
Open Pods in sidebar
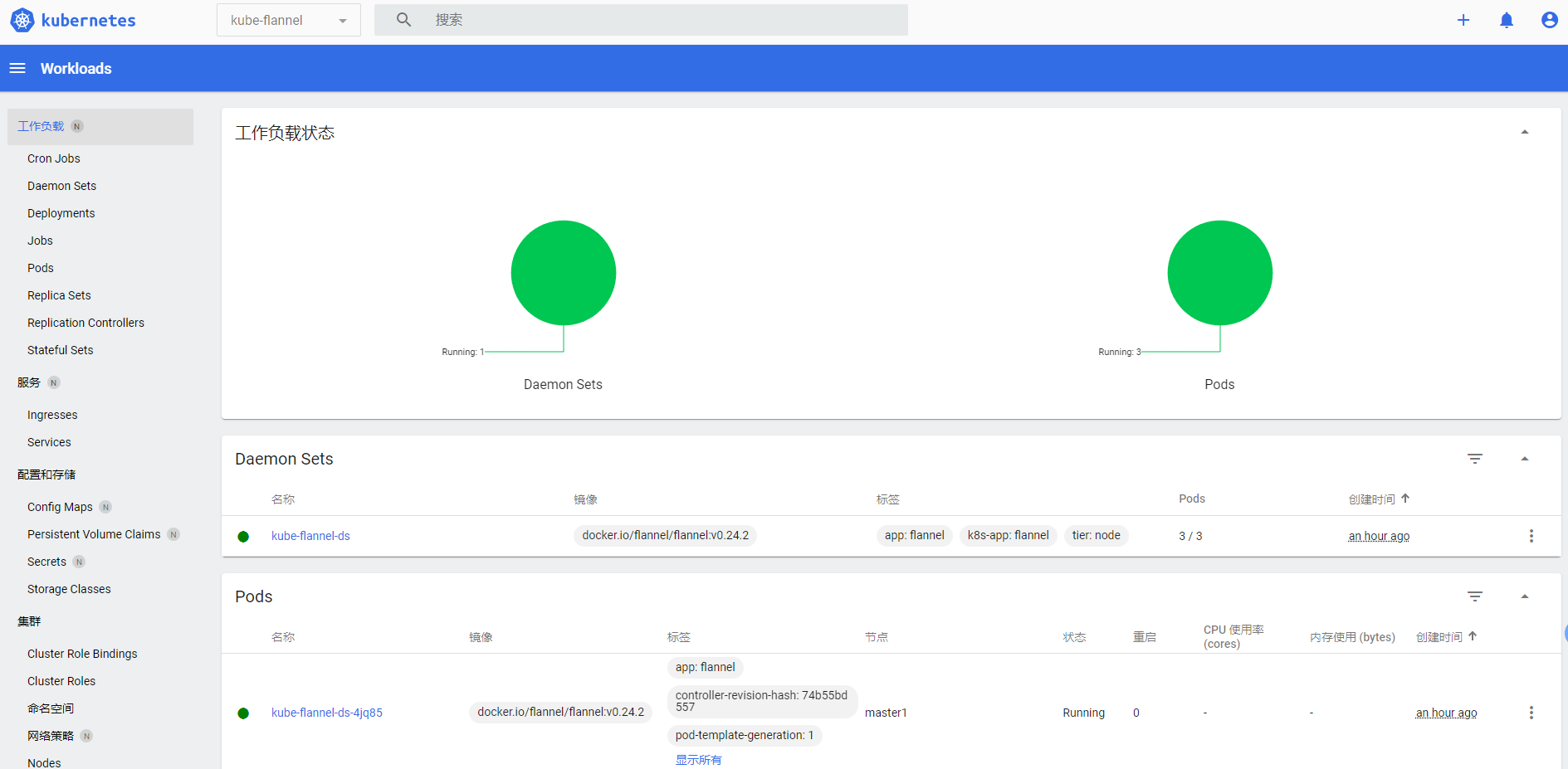(x=40, y=268)
